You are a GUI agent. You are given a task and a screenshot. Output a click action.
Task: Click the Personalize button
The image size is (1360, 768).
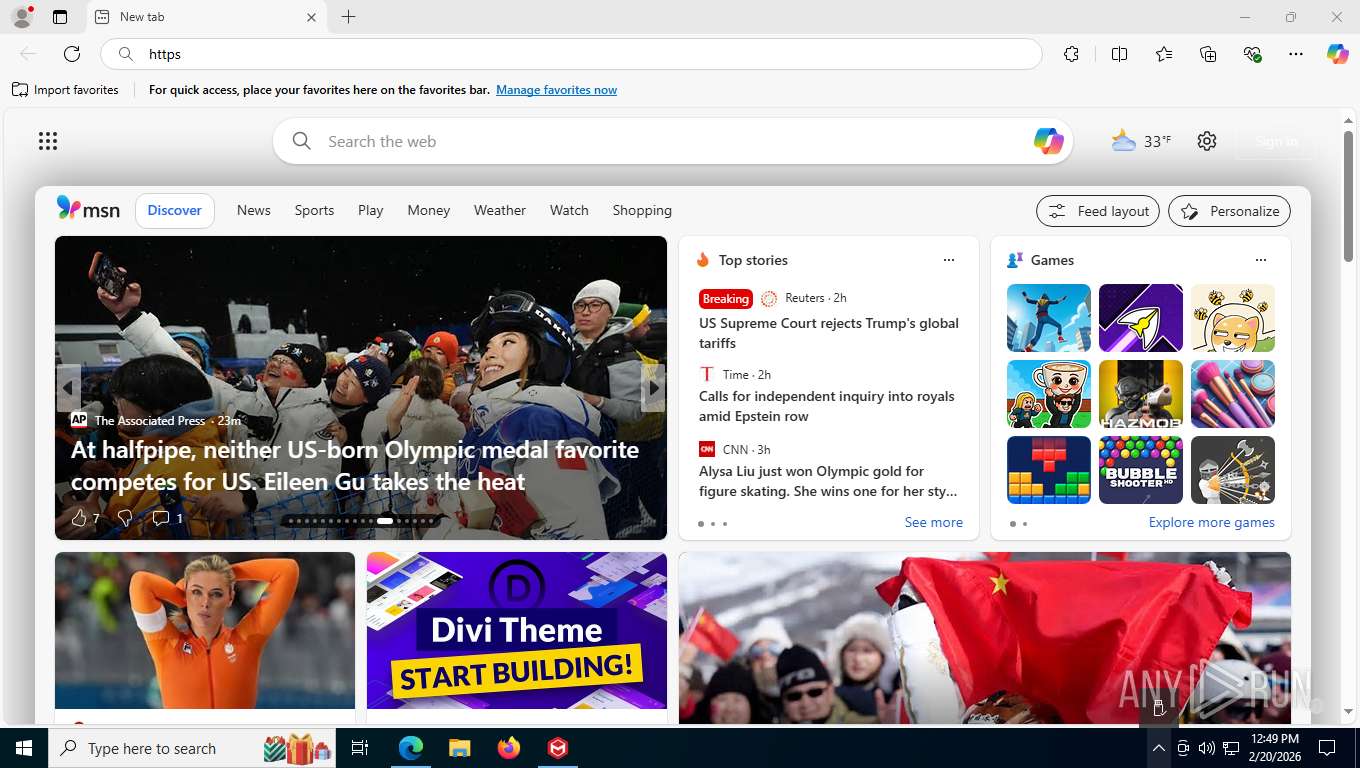(x=1229, y=211)
